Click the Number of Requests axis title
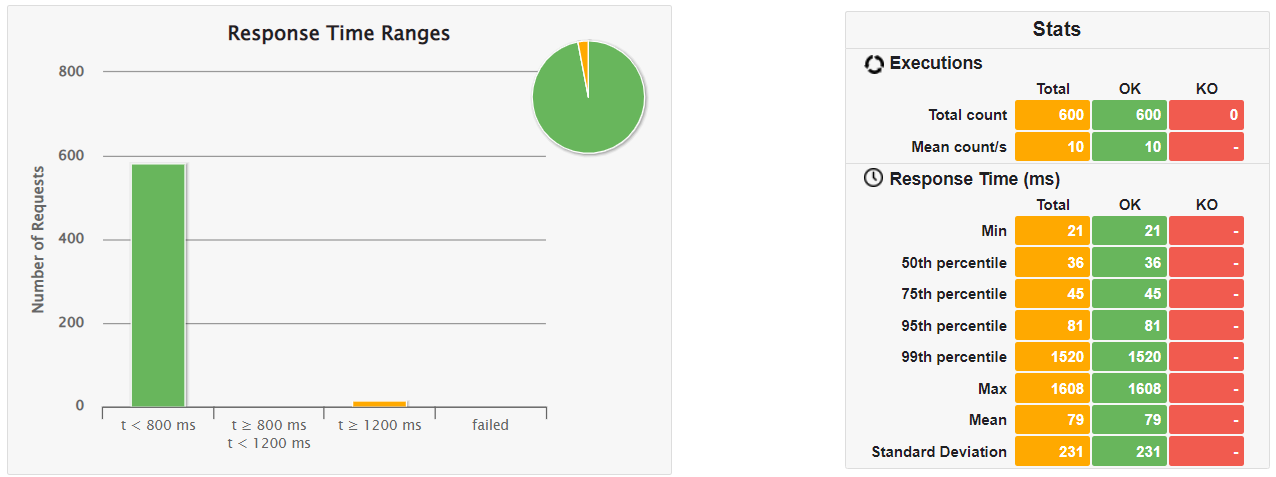The width and height of the screenshot is (1276, 477). click(x=39, y=241)
